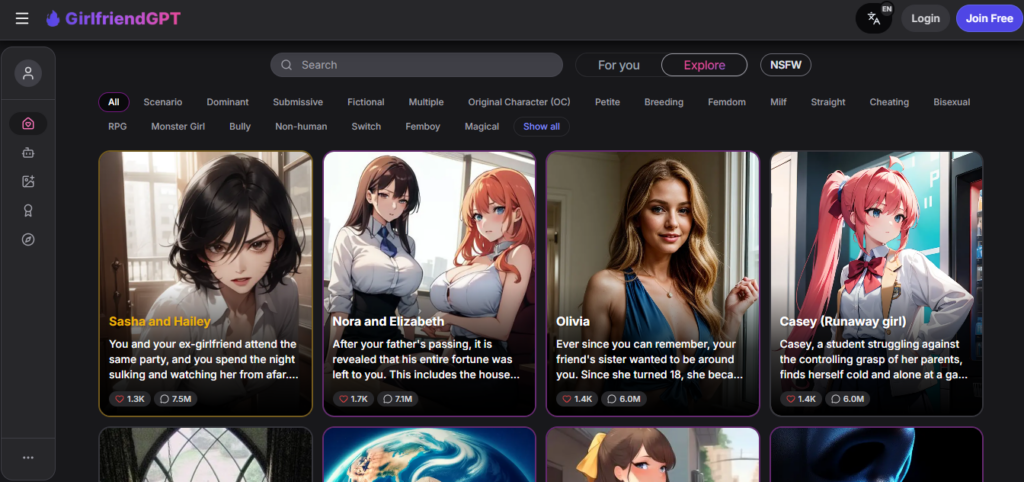The image size is (1024, 482).
Task: Click the search magnifier icon
Action: 286,65
